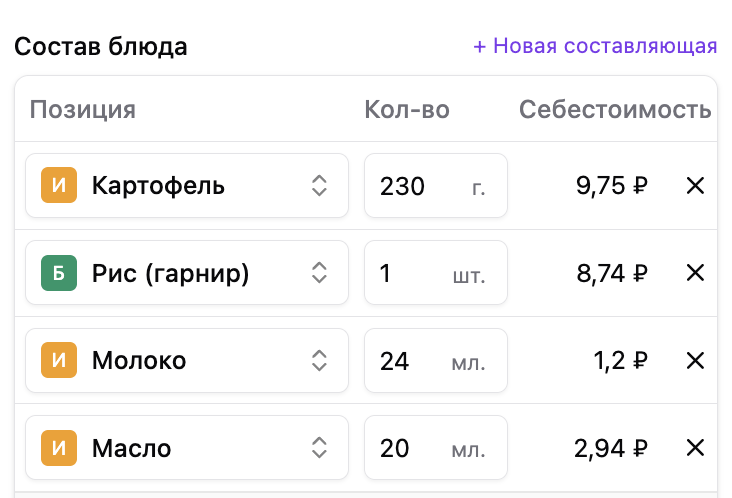This screenshot has width=732, height=498.
Task: Open the Картофель position dropdown chevrons
Action: coord(319,186)
